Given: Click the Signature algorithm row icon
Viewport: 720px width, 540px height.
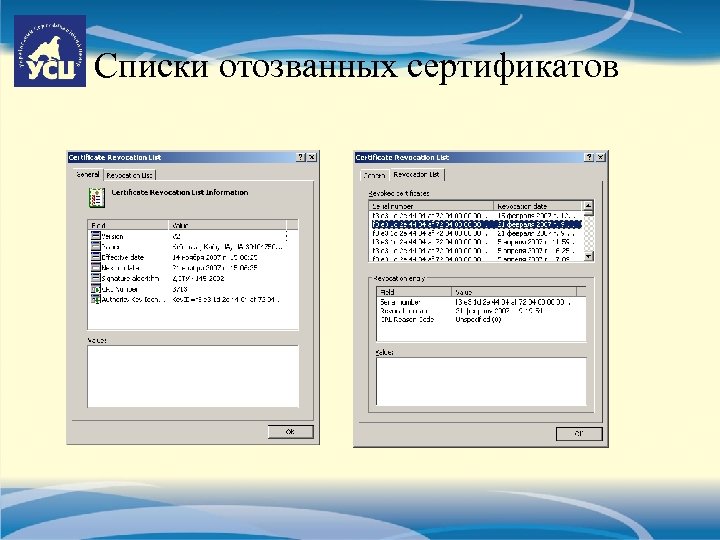Looking at the screenshot, I should click(96, 278).
